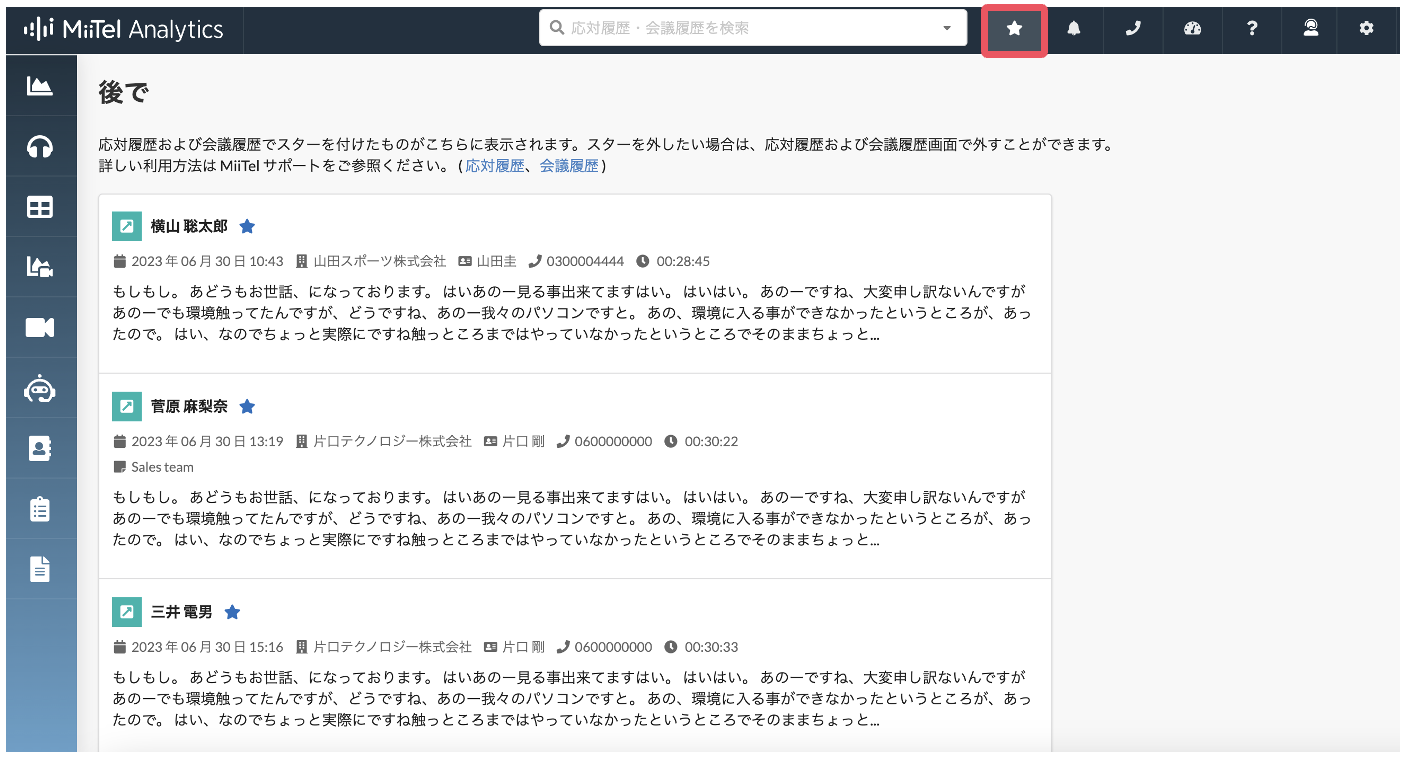This screenshot has height=762, width=1408.
Task: Expand the search box dropdown arrow
Action: pos(947,29)
